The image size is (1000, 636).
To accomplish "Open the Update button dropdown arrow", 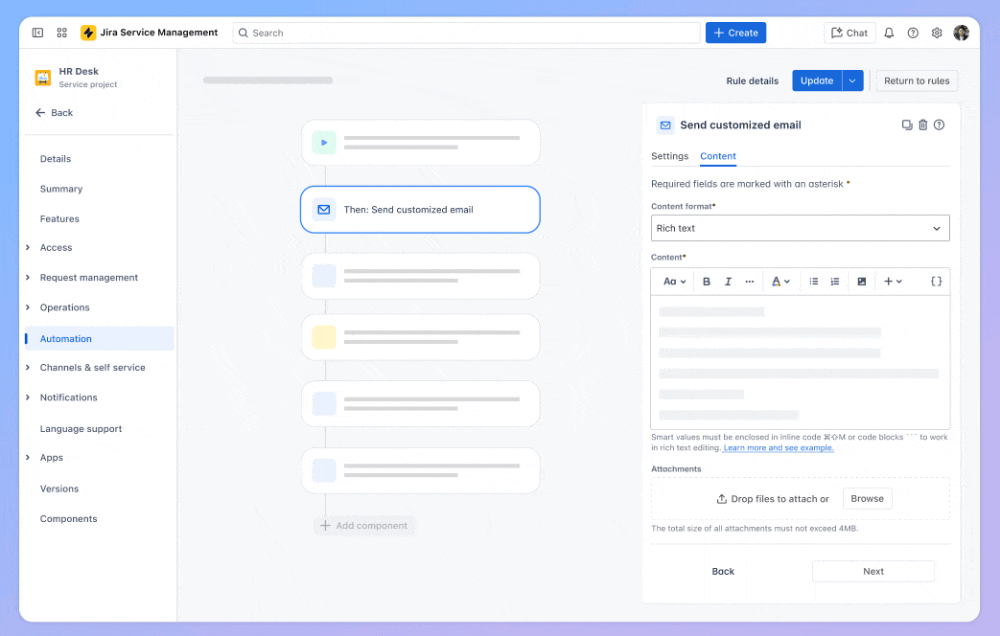I will [x=853, y=81].
